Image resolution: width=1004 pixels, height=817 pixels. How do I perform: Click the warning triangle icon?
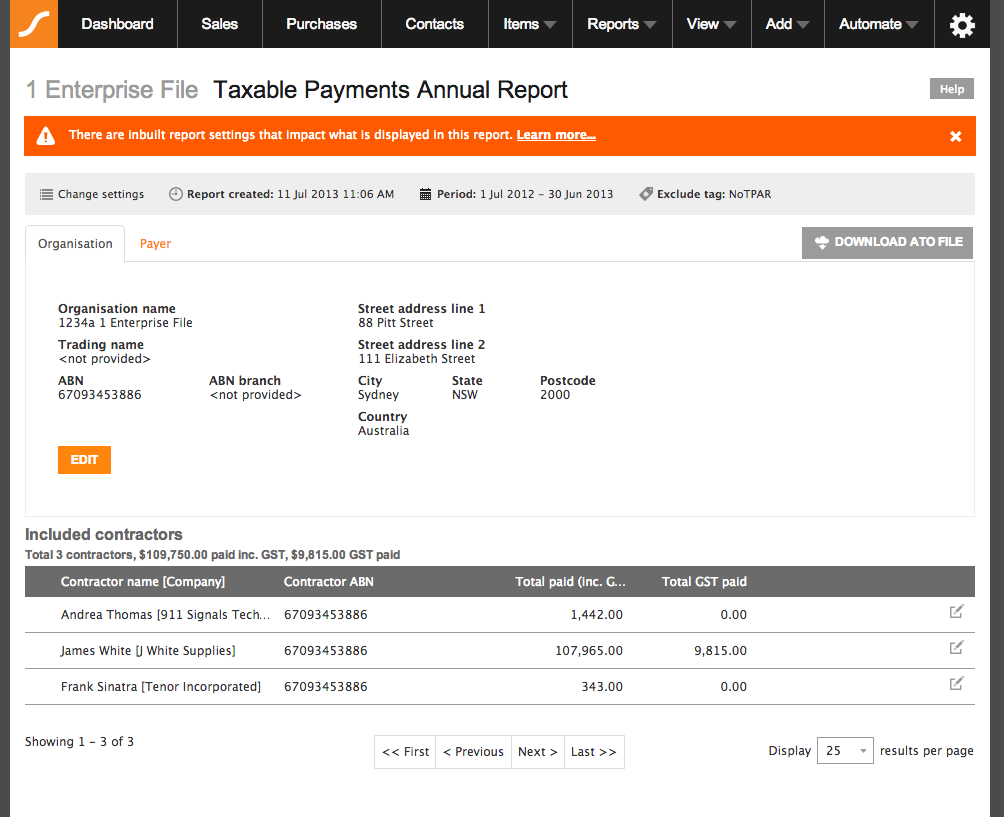pyautogui.click(x=45, y=136)
